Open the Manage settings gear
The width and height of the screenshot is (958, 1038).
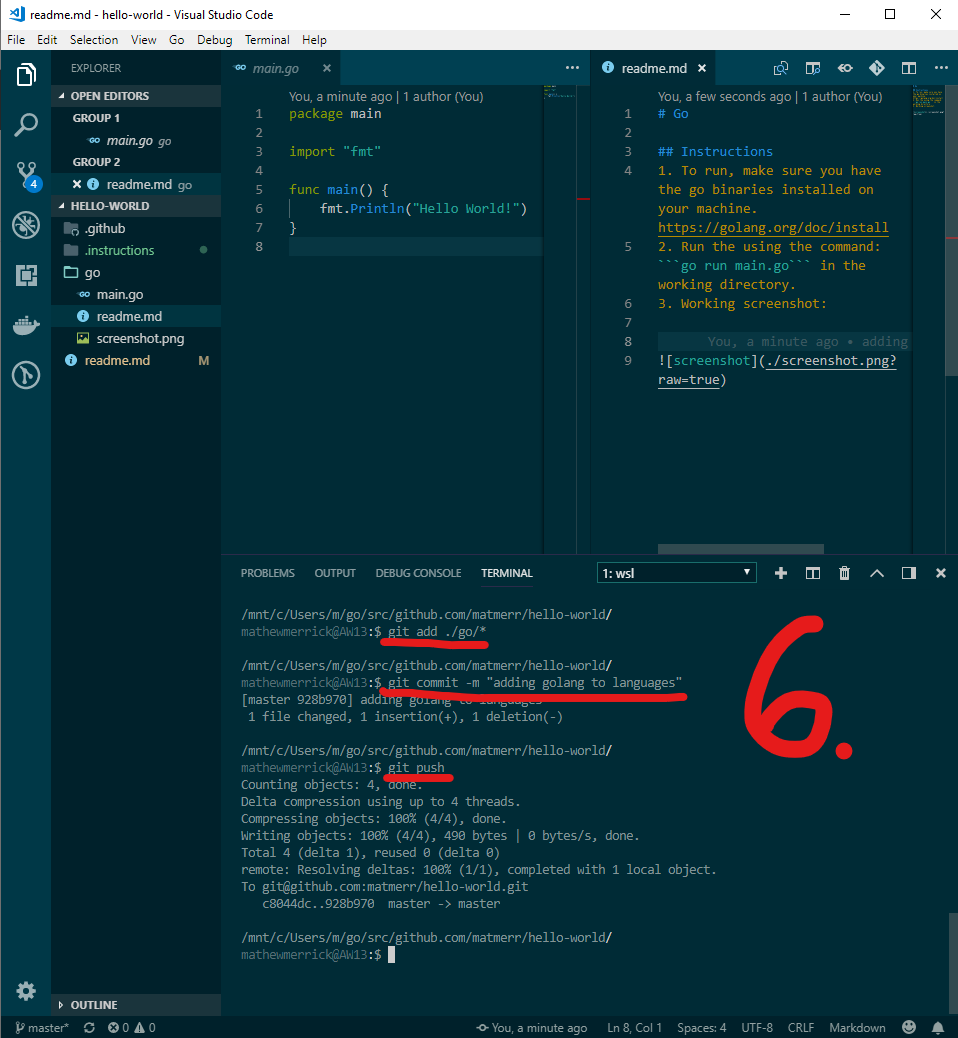[26, 991]
